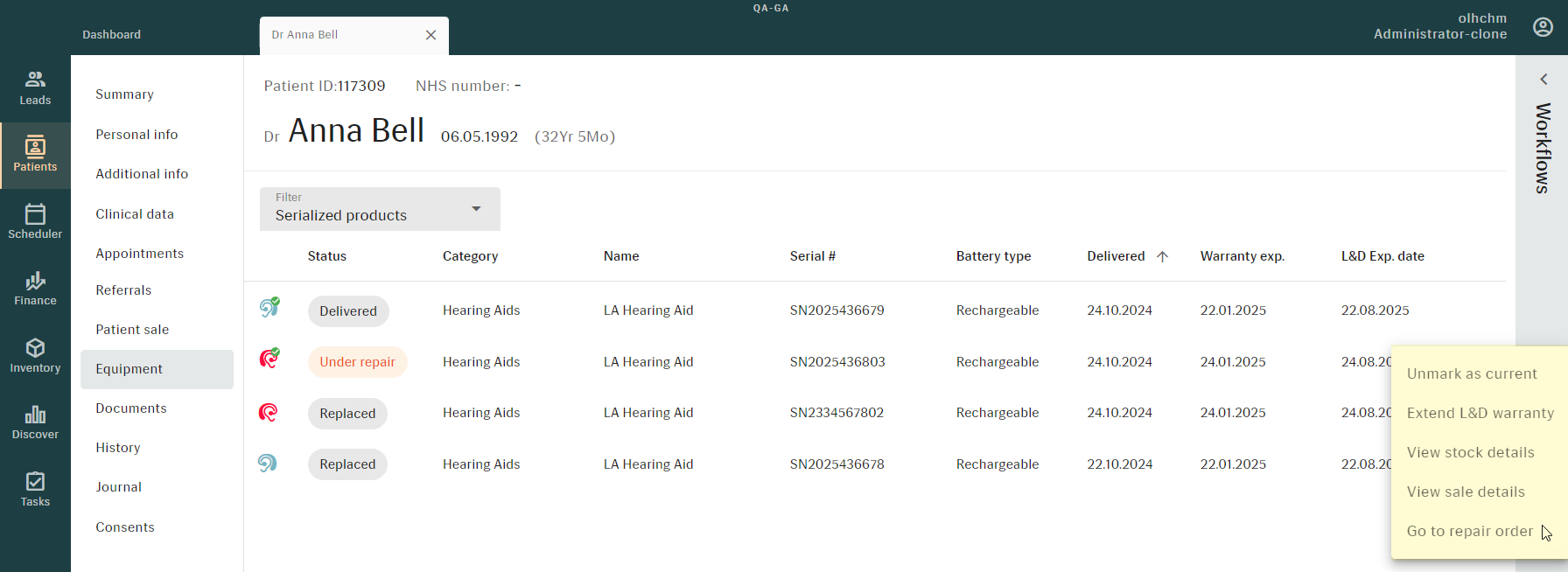Click the Administrator-clone user label
1568x572 pixels.
(1440, 34)
